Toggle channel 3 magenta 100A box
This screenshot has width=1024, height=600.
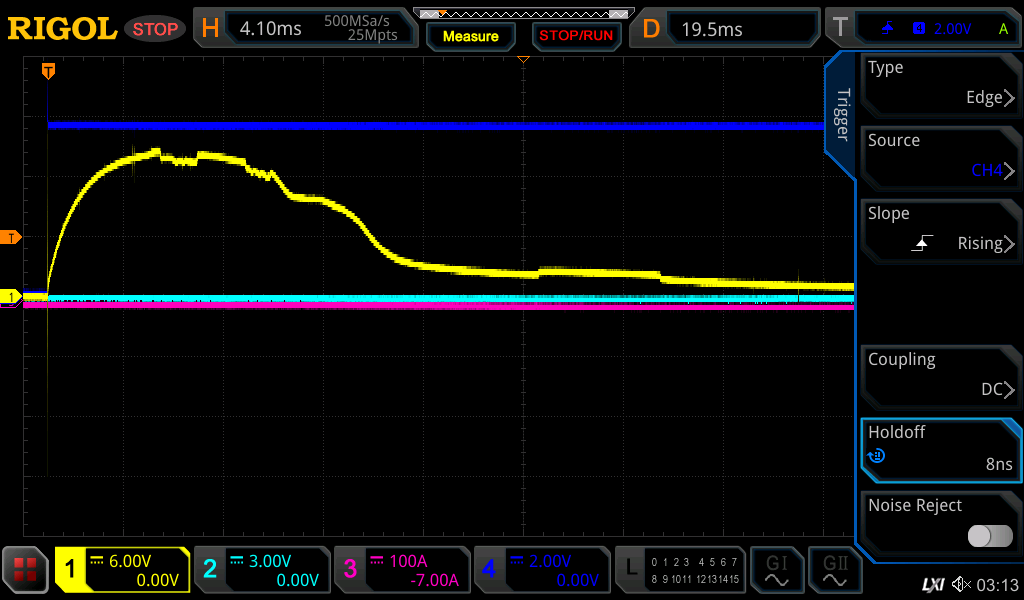[x=400, y=570]
